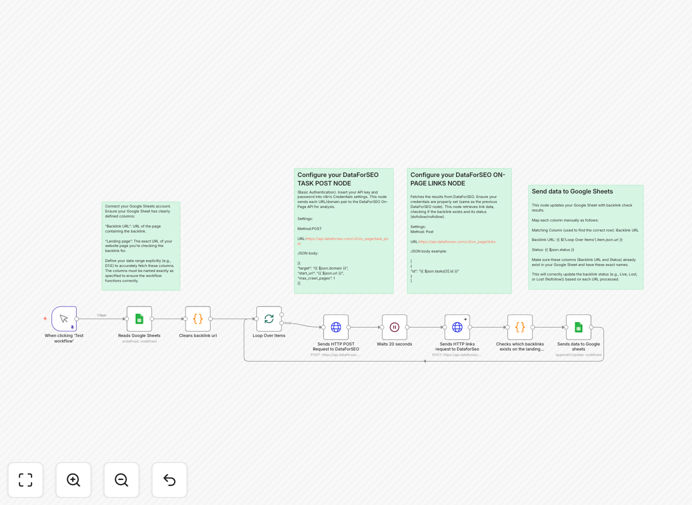Click the red URL link in TASK POST note
Viewport: 692px width, 505px height.
click(346, 239)
